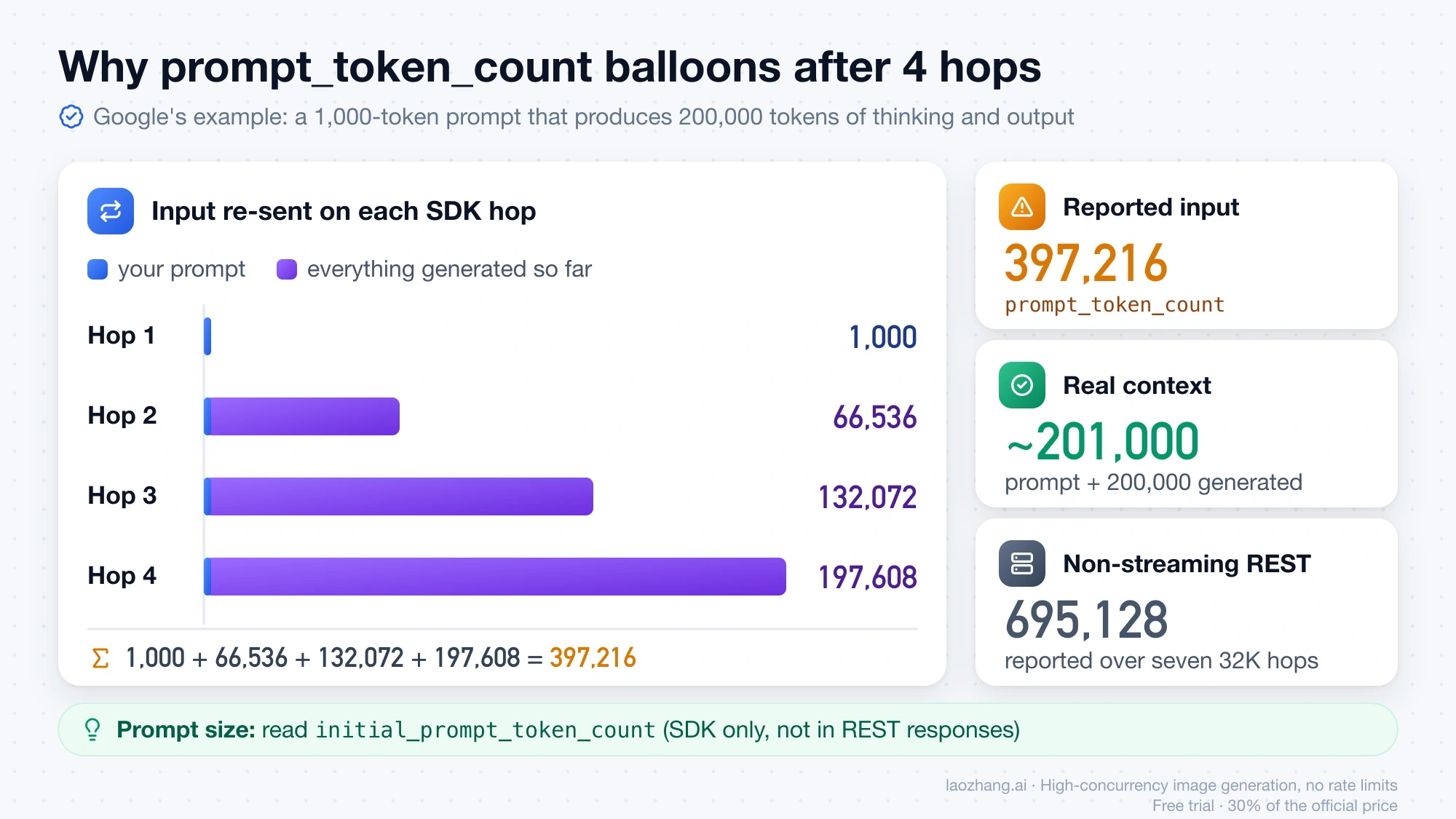Click the 'Hop 2' label

click(122, 416)
